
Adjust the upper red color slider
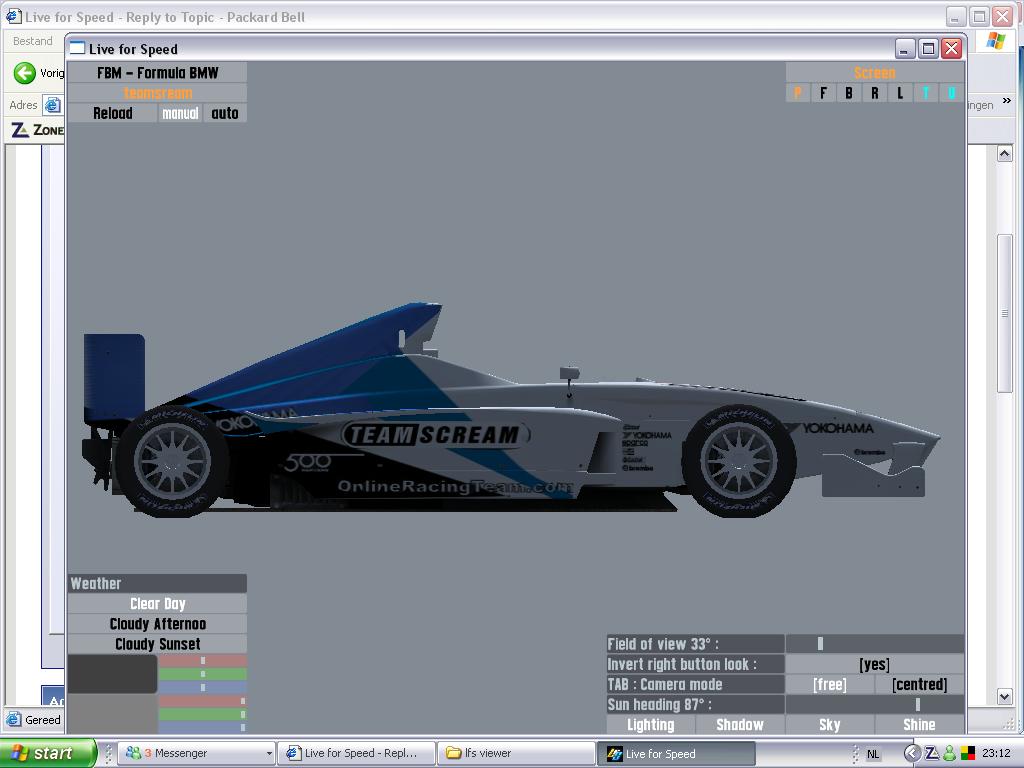click(202, 661)
